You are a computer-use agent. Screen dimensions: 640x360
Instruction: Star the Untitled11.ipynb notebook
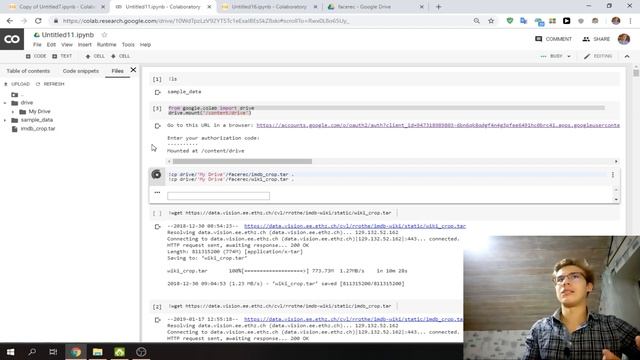[x=104, y=35]
